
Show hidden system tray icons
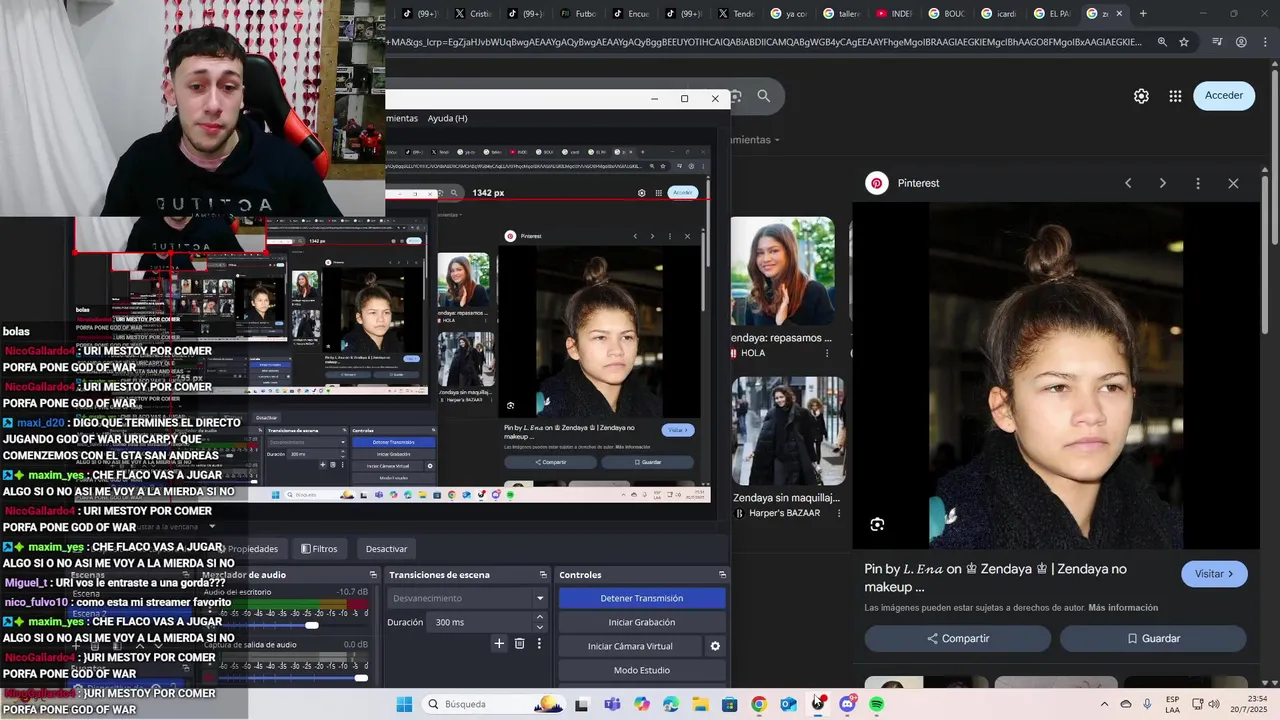(1104, 704)
